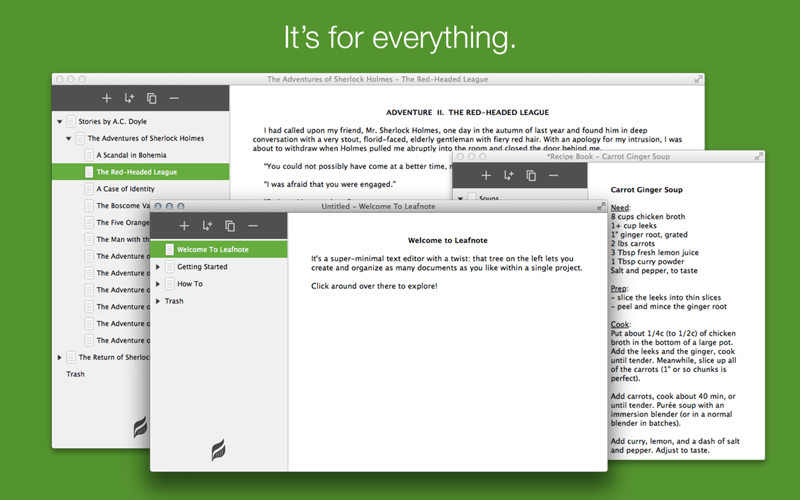Add child document in Welcome To Leafnote window

click(207, 226)
